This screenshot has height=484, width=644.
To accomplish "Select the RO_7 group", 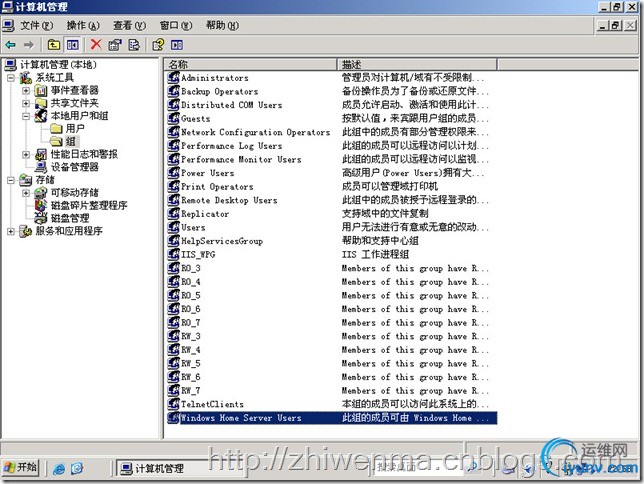I will coord(191,322).
